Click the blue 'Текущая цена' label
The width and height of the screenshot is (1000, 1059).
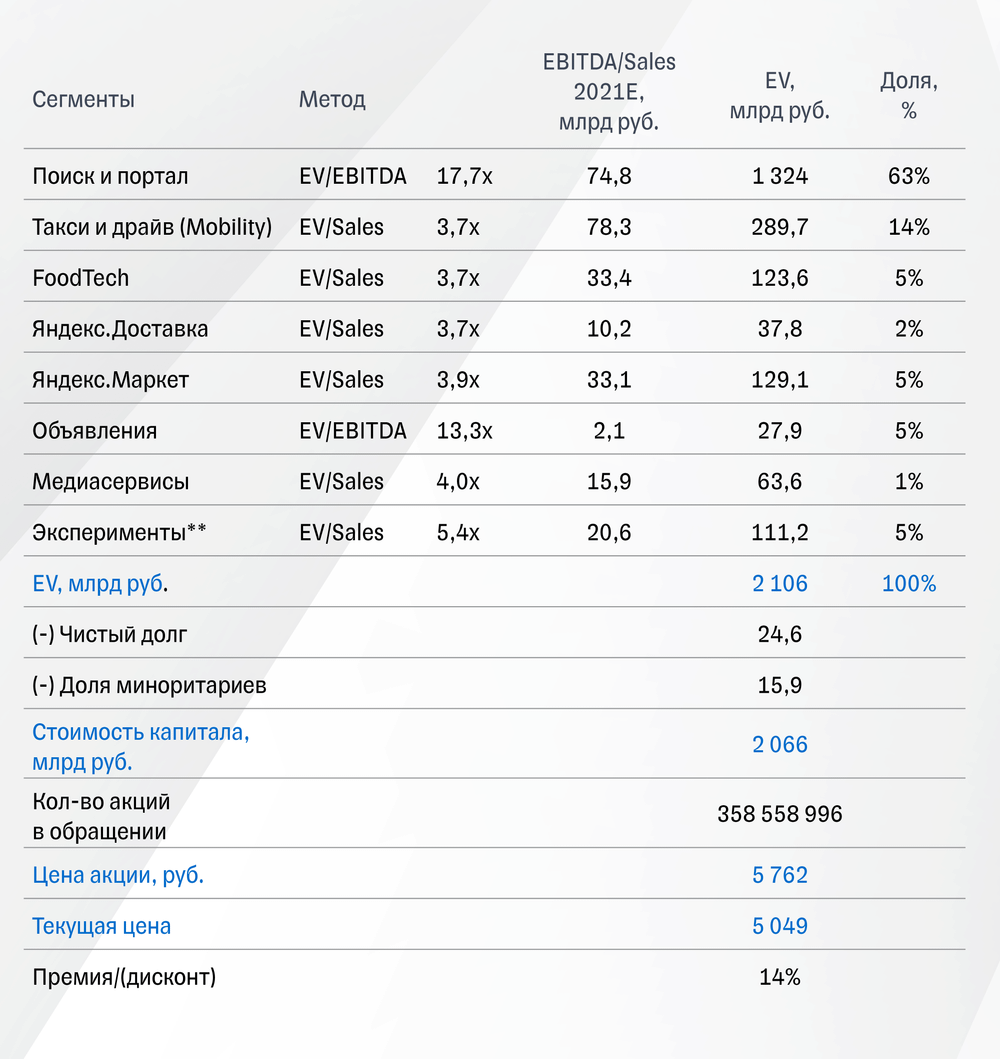coord(101,927)
